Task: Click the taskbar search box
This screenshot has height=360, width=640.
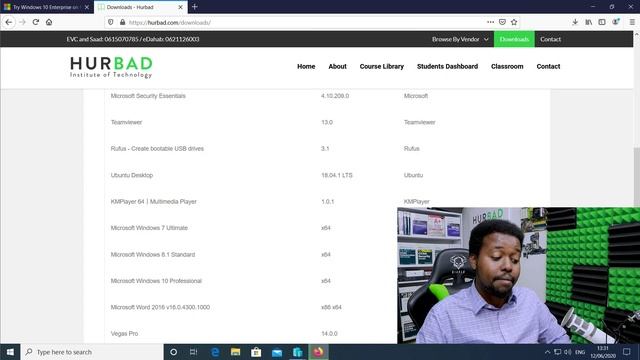Action: 92,352
